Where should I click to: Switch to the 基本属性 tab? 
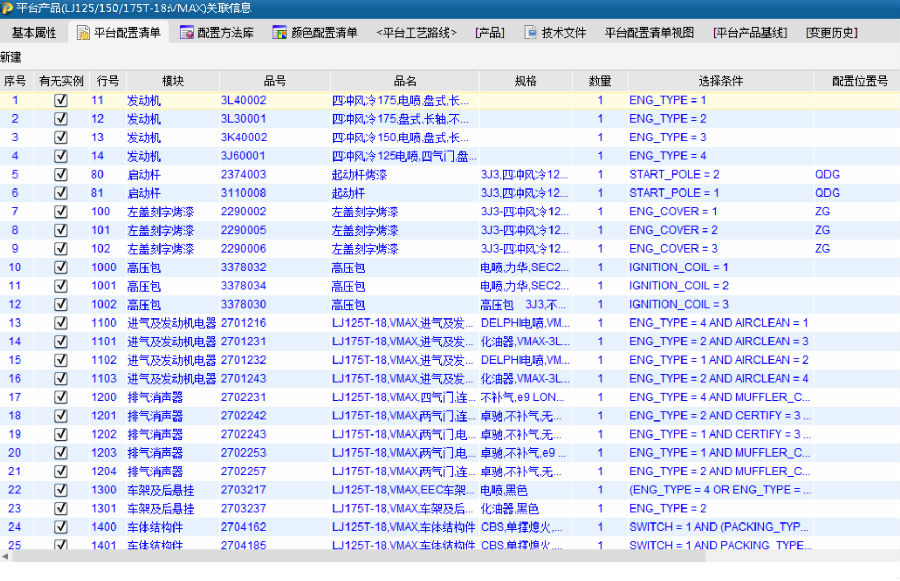(34, 33)
